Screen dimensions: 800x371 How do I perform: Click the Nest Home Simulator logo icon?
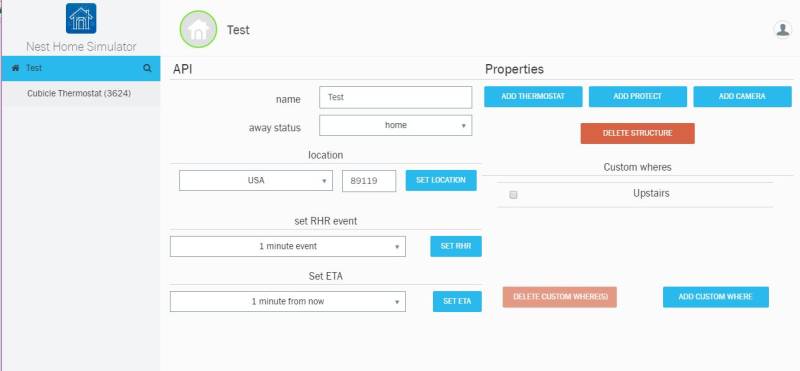(81, 18)
